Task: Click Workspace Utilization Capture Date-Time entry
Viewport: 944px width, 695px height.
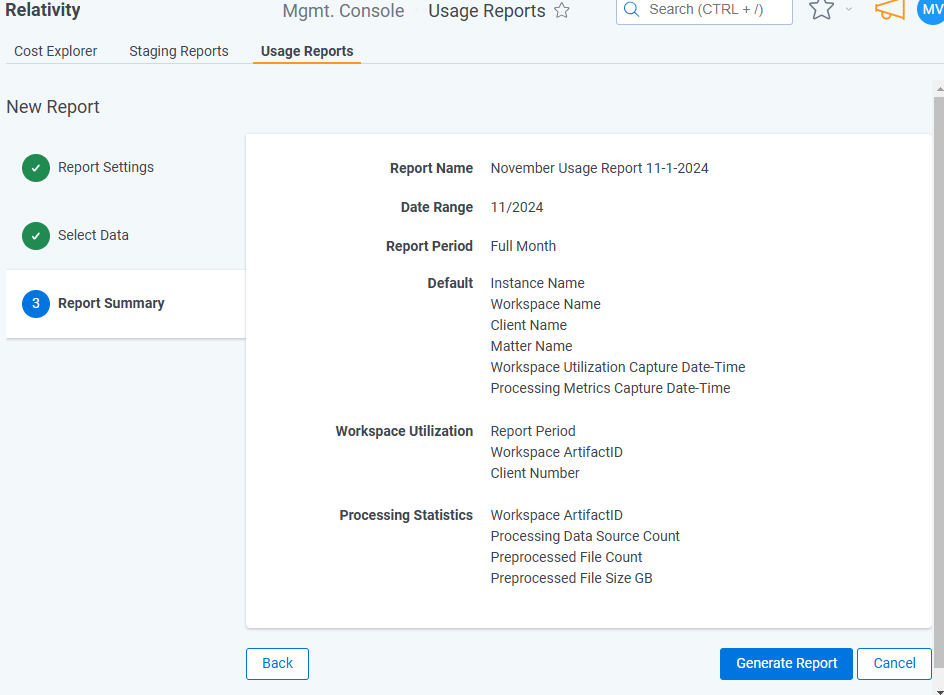Action: point(618,367)
